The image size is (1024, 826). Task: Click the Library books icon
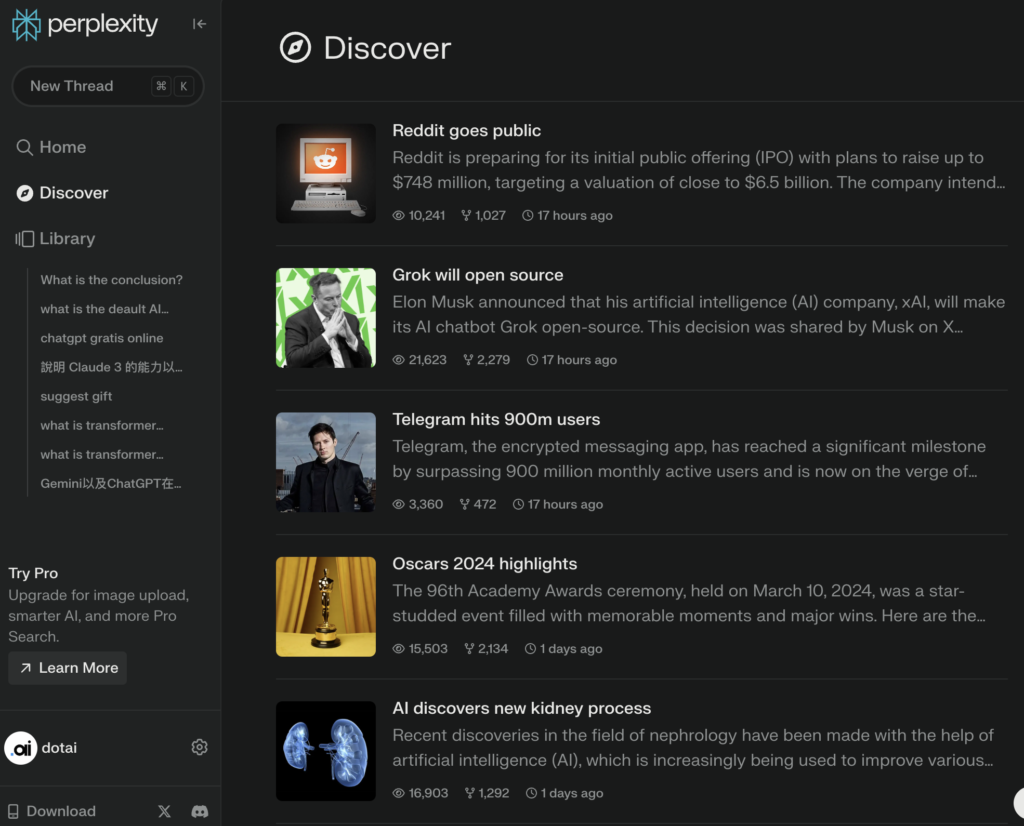pos(25,239)
